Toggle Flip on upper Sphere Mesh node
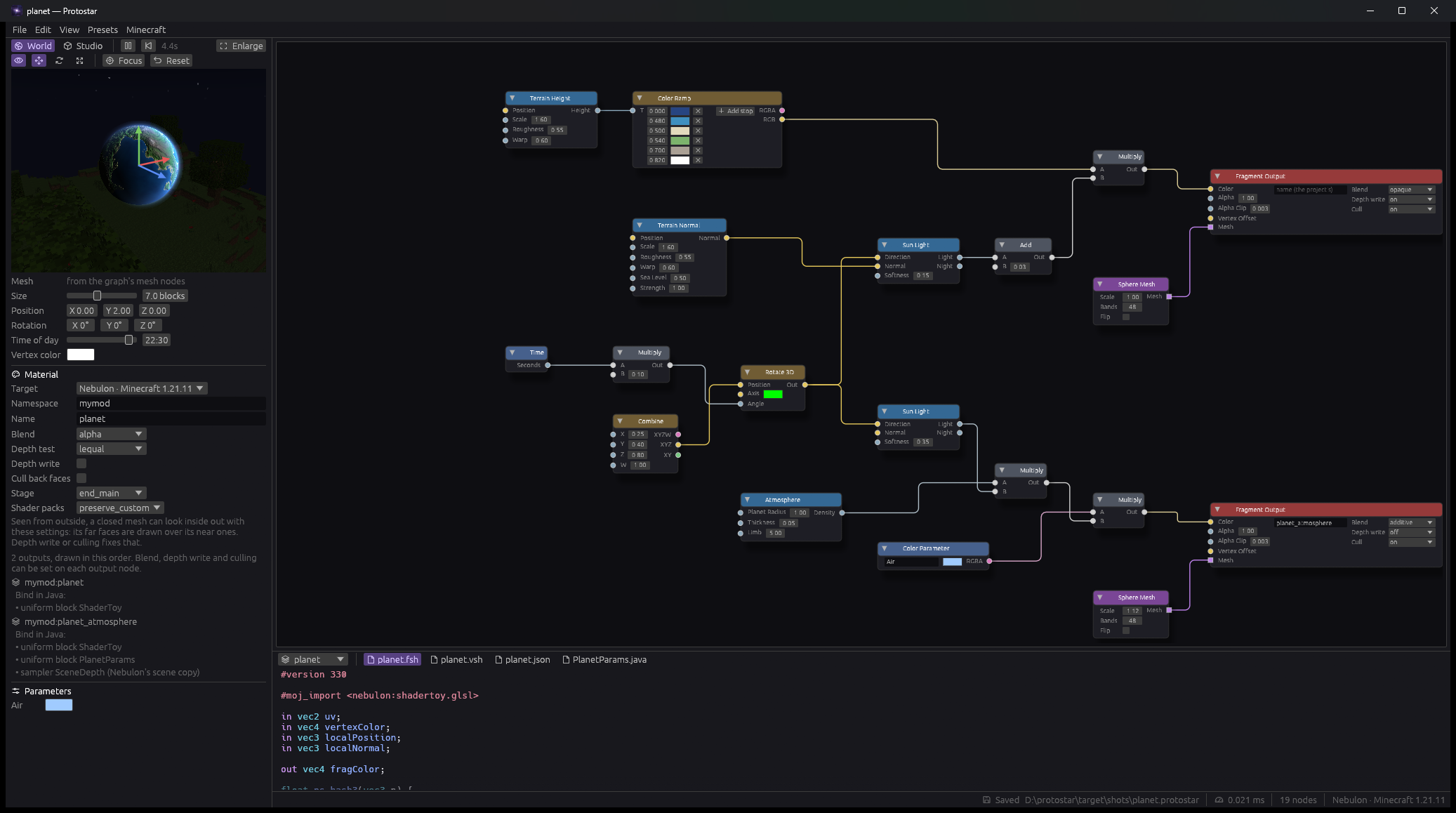1456x813 pixels. (1126, 317)
